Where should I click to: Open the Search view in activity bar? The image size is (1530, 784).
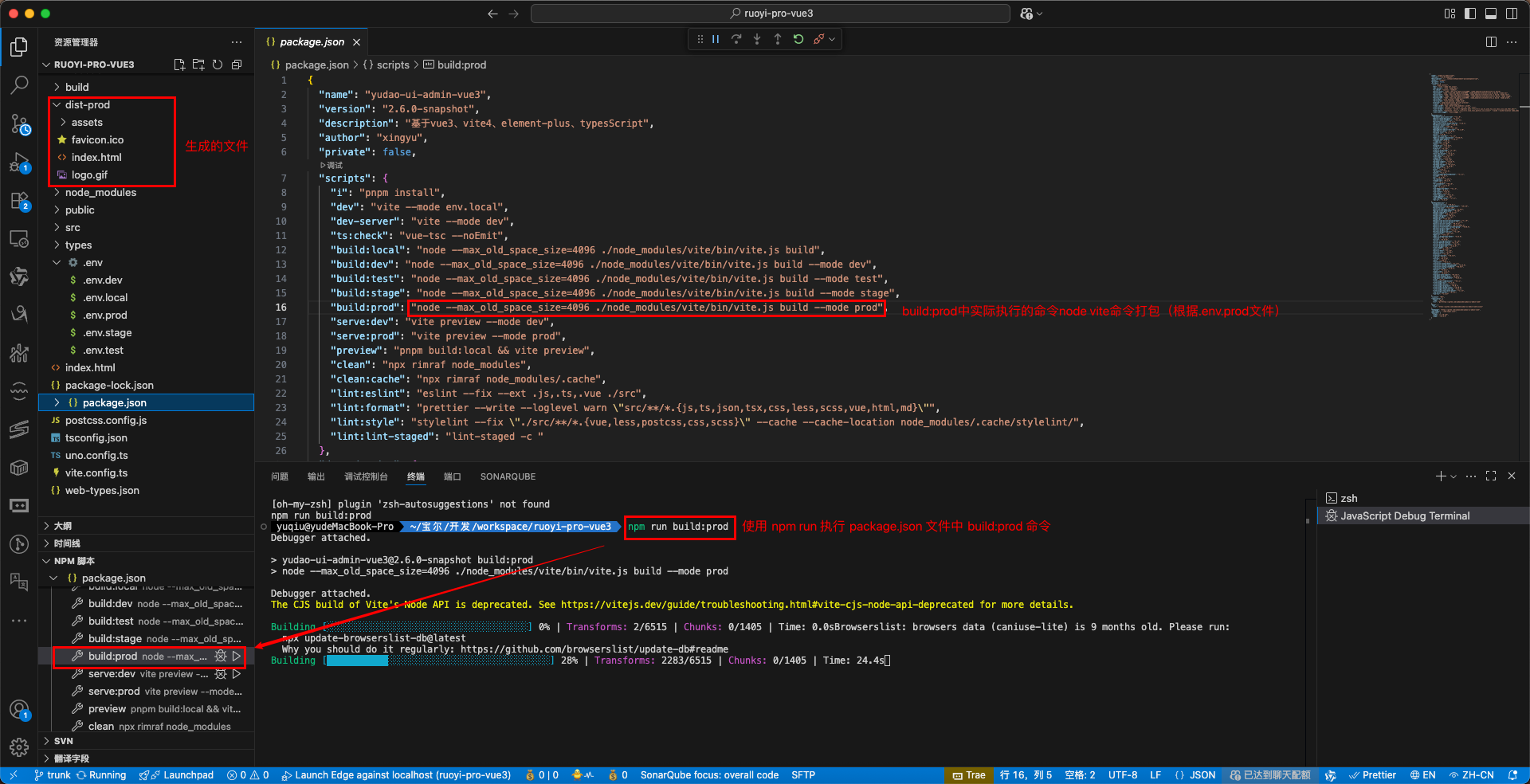(19, 84)
